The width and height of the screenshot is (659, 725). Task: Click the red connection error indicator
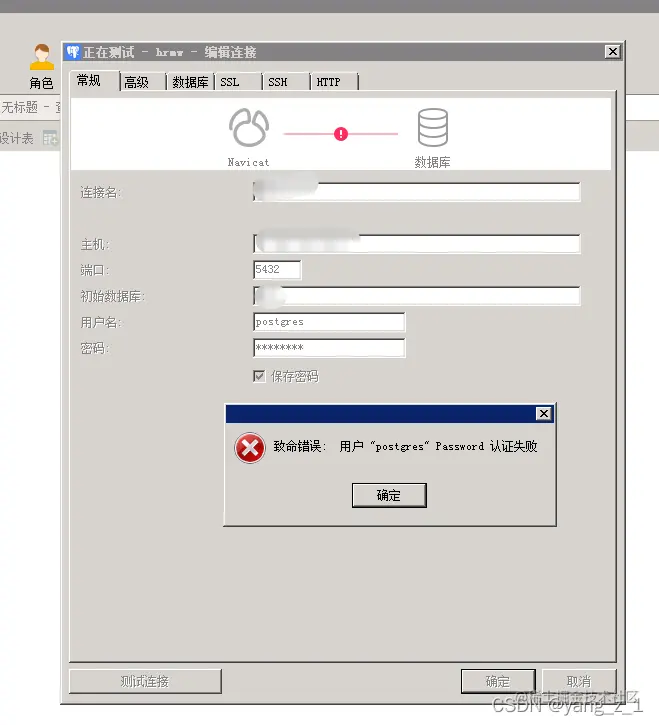point(341,134)
